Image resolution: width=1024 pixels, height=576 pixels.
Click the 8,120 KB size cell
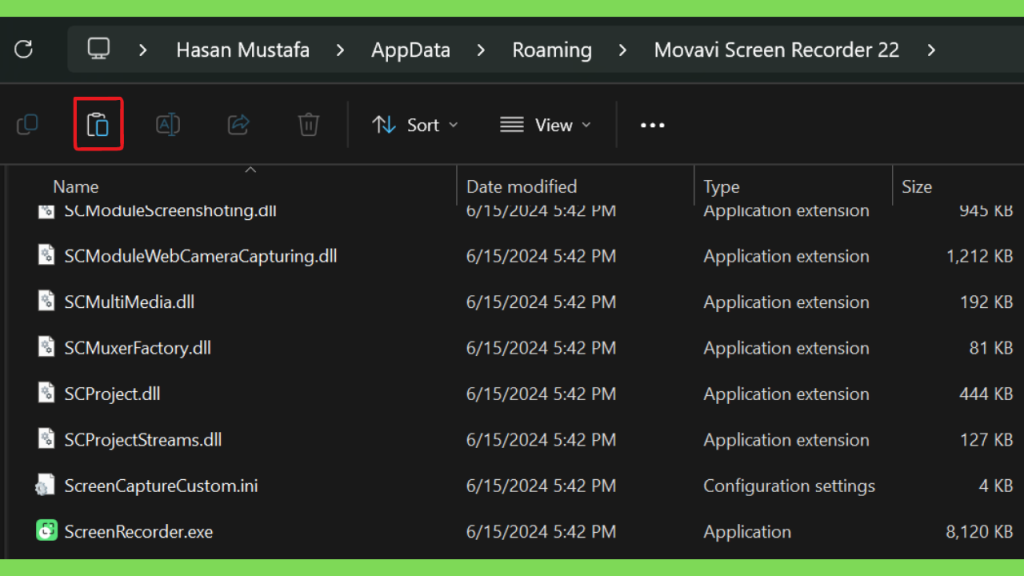(979, 532)
